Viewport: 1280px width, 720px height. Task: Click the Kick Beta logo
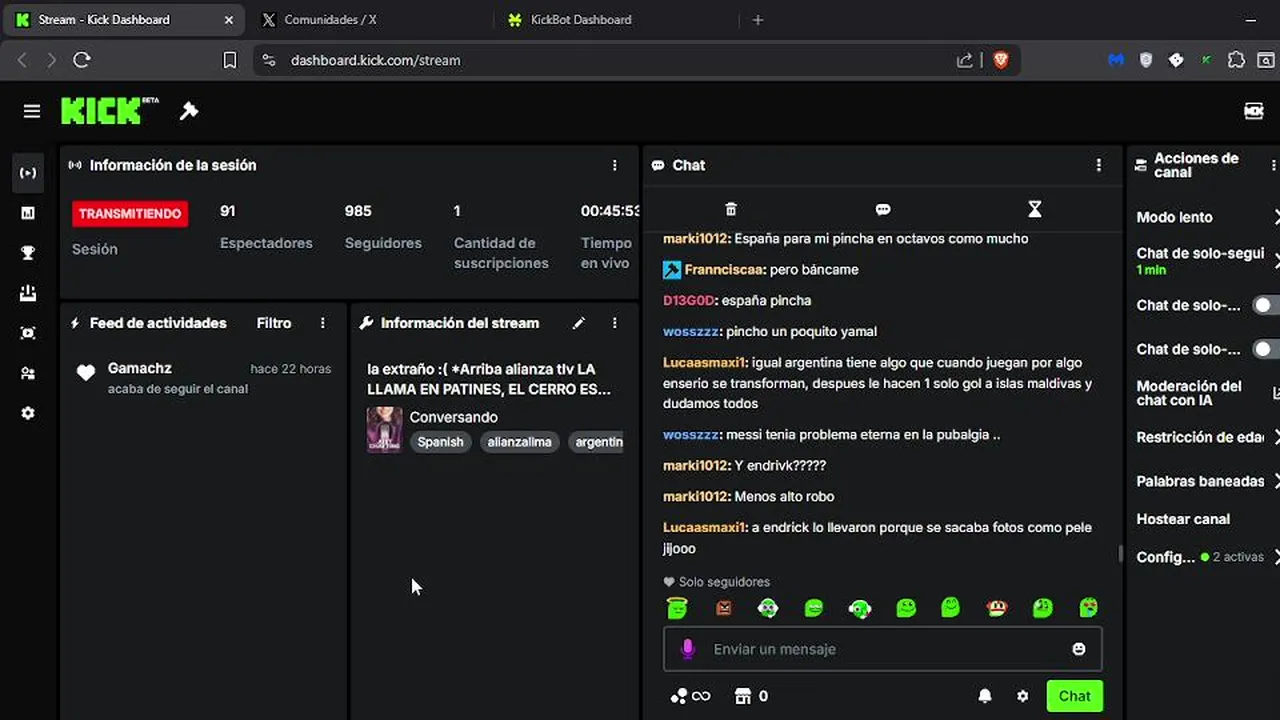coord(109,111)
